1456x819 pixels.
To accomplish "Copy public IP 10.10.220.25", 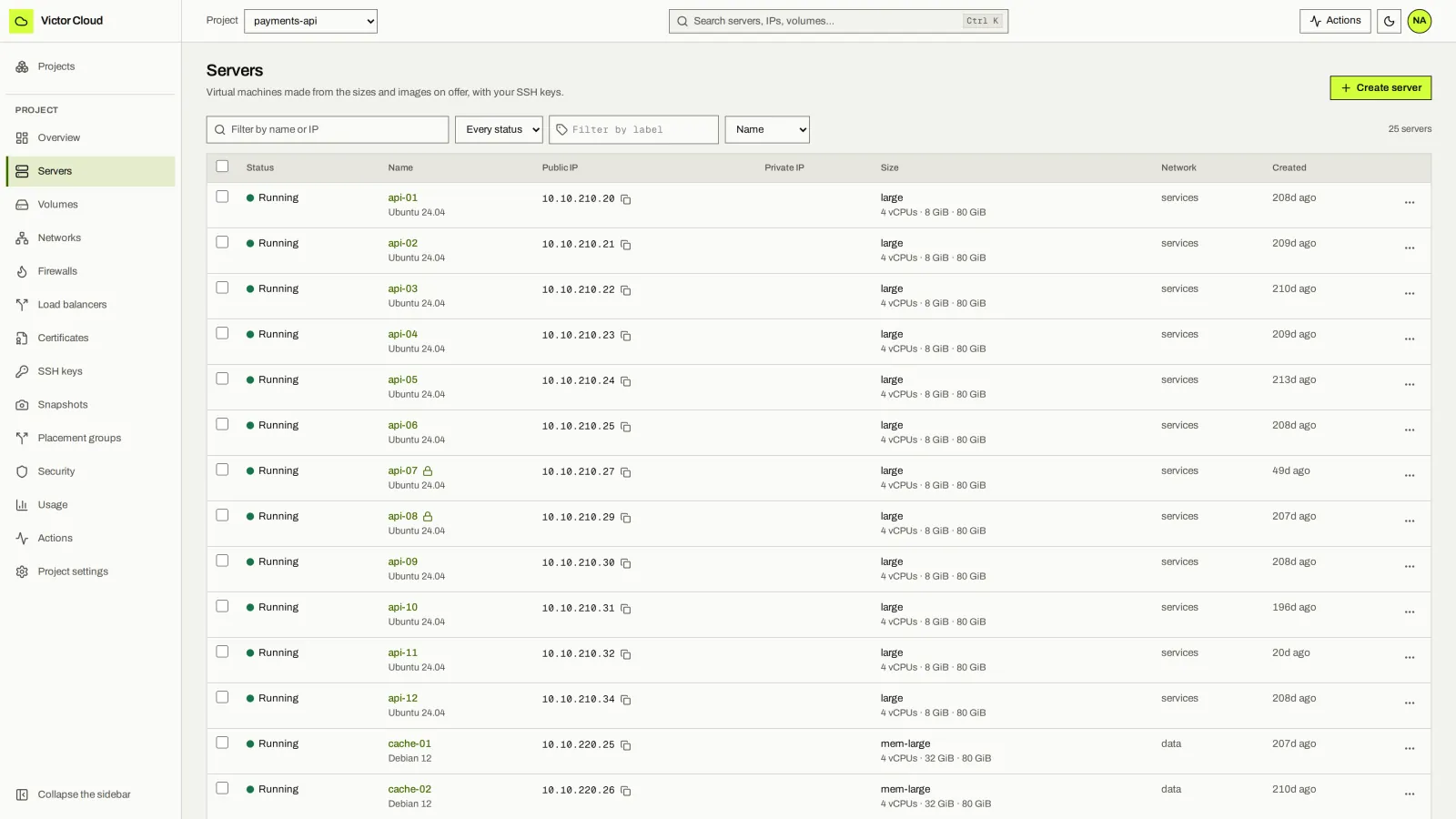I will [x=625, y=745].
